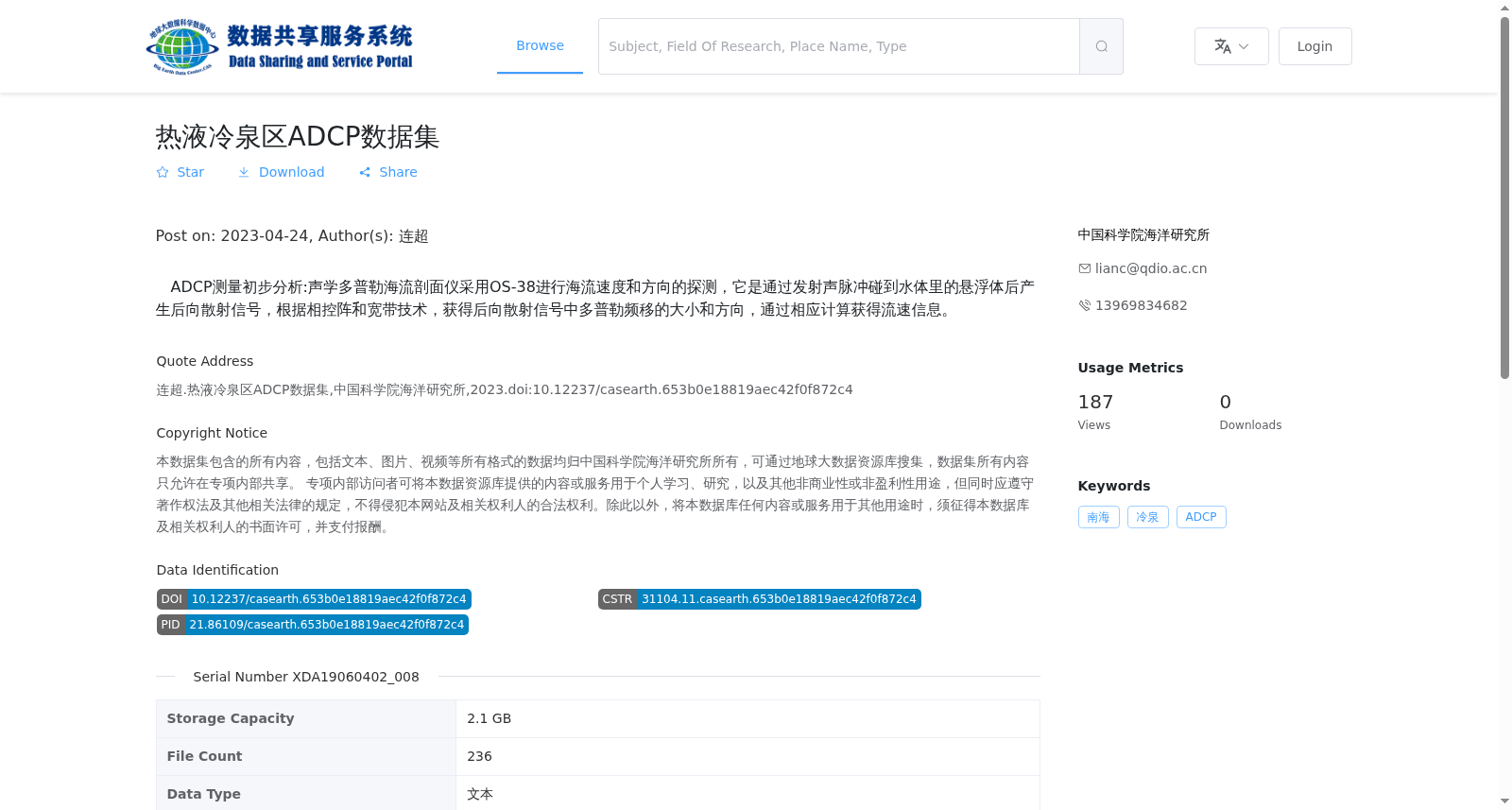Click the Download link
1512x810 pixels.
coord(282,172)
